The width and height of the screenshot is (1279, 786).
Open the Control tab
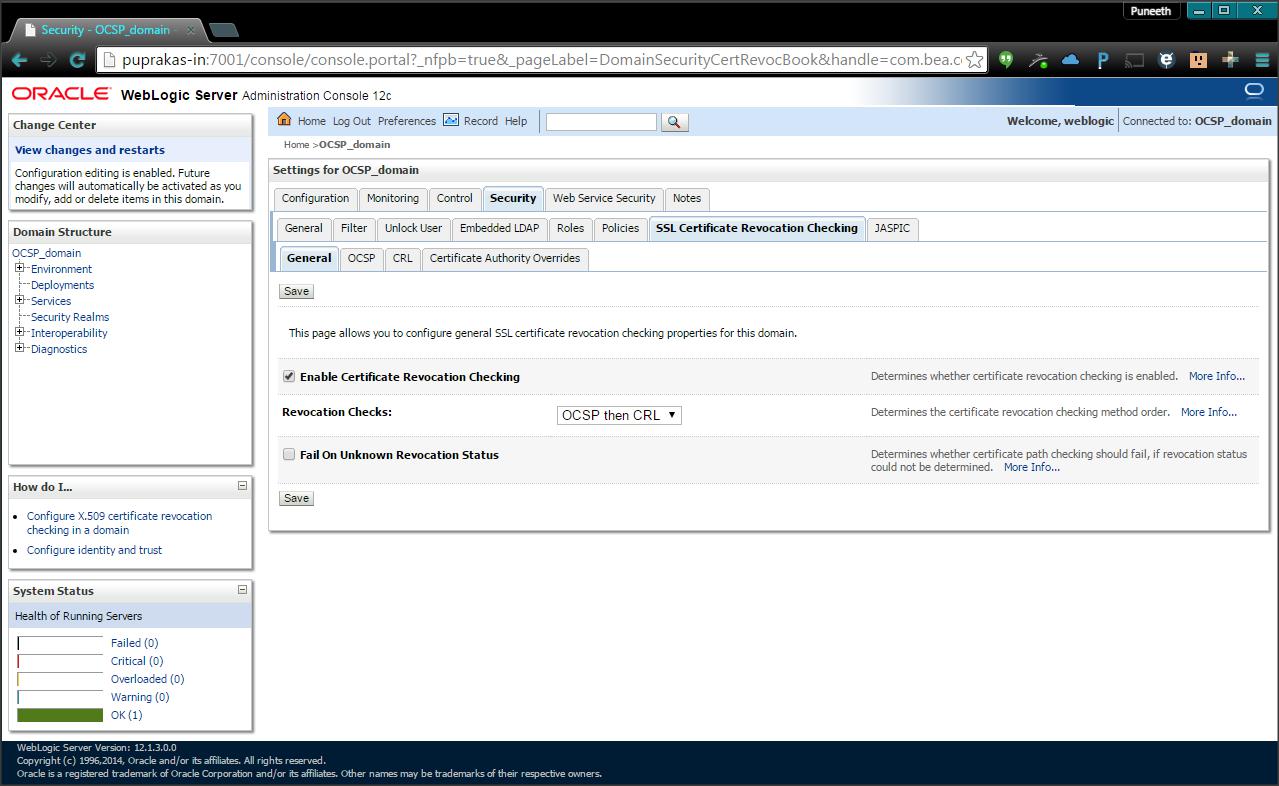pos(455,198)
